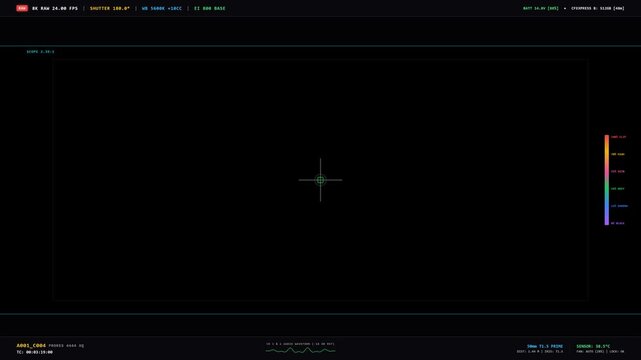Click the 50mm T1.5 PRIME lens readout
Viewport: 641px width, 360px height.
545,346
